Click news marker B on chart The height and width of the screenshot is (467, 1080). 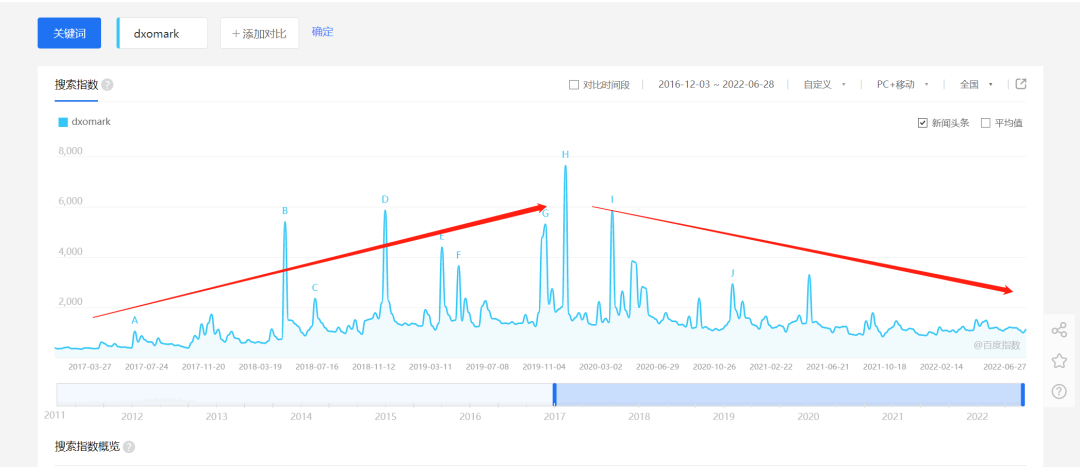click(x=284, y=211)
